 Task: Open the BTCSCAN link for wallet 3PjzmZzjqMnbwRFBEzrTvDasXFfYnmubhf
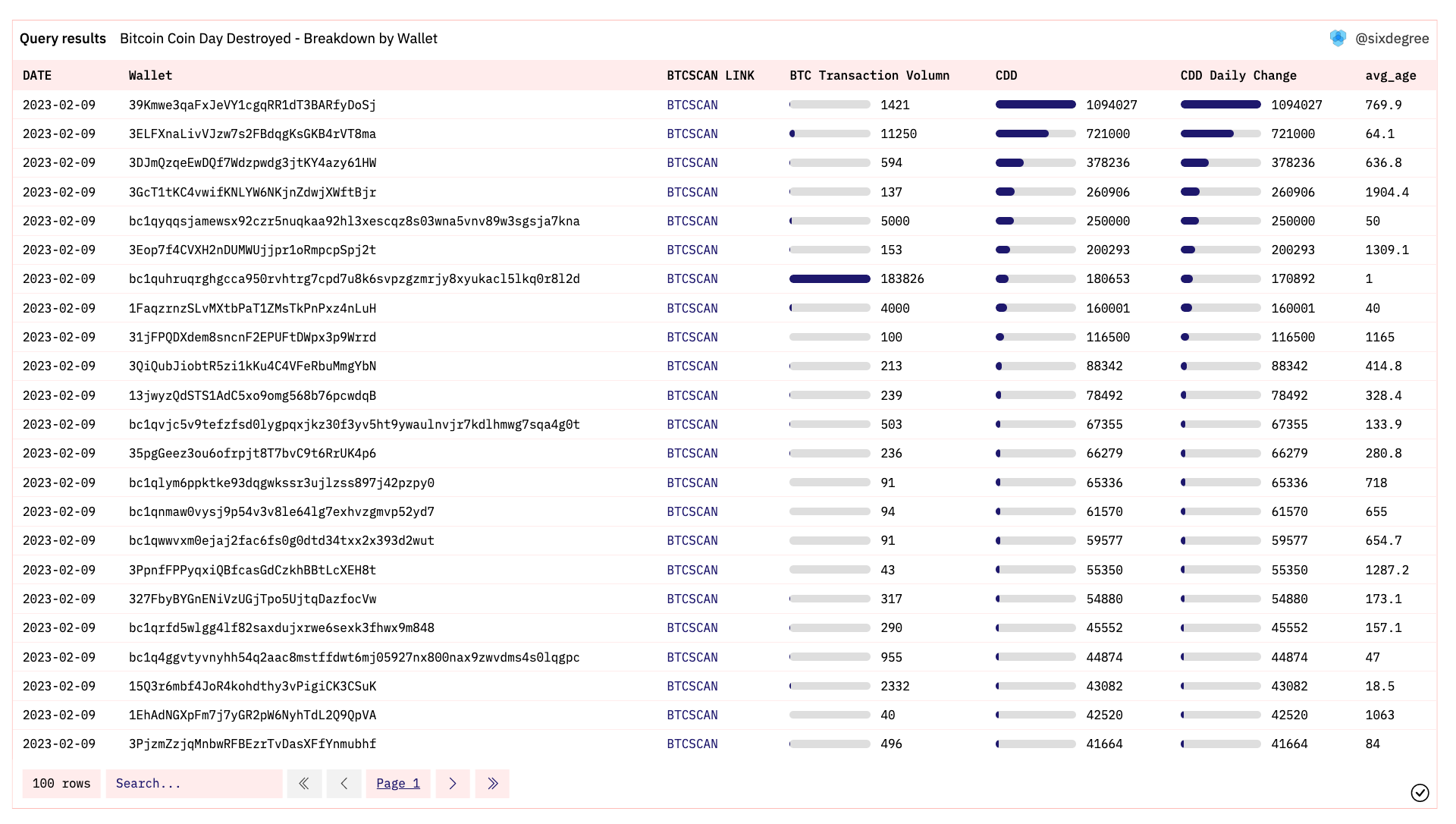(692, 744)
